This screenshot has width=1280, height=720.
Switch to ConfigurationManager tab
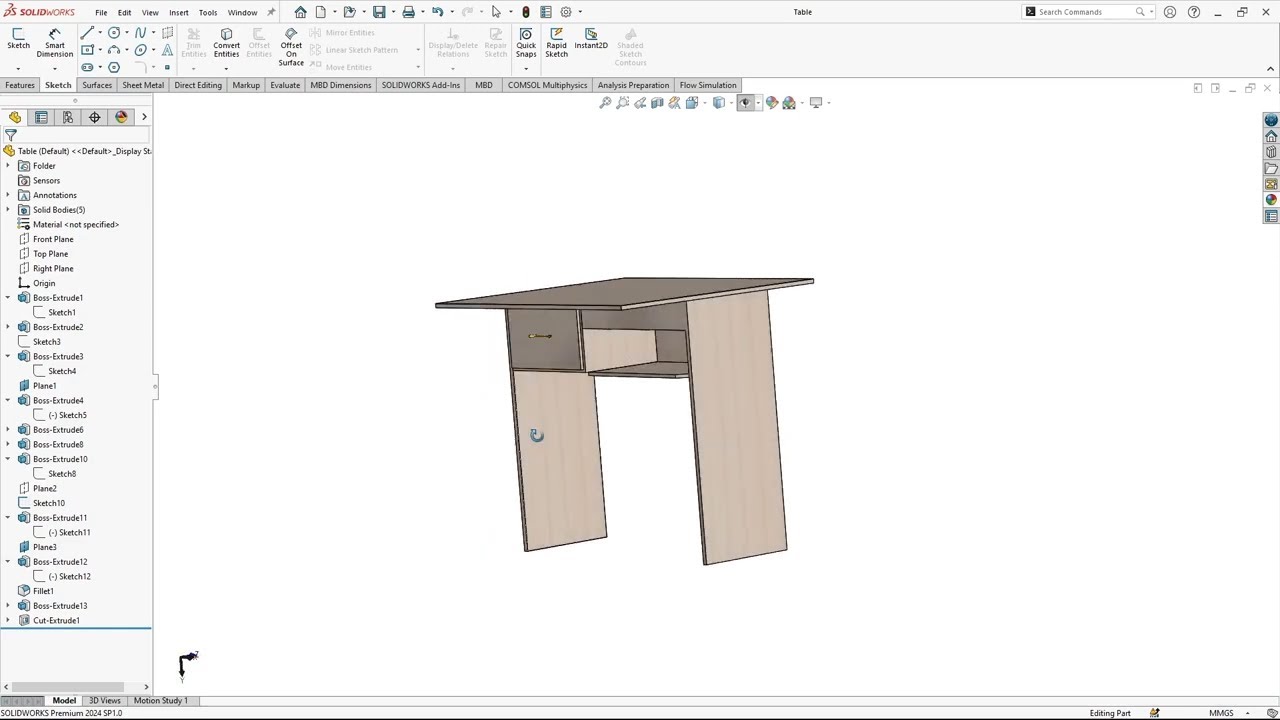click(x=68, y=117)
